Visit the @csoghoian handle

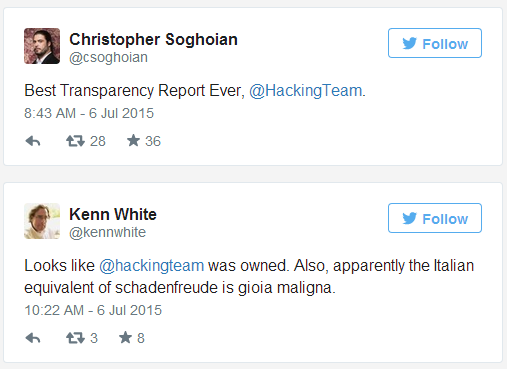point(108,57)
